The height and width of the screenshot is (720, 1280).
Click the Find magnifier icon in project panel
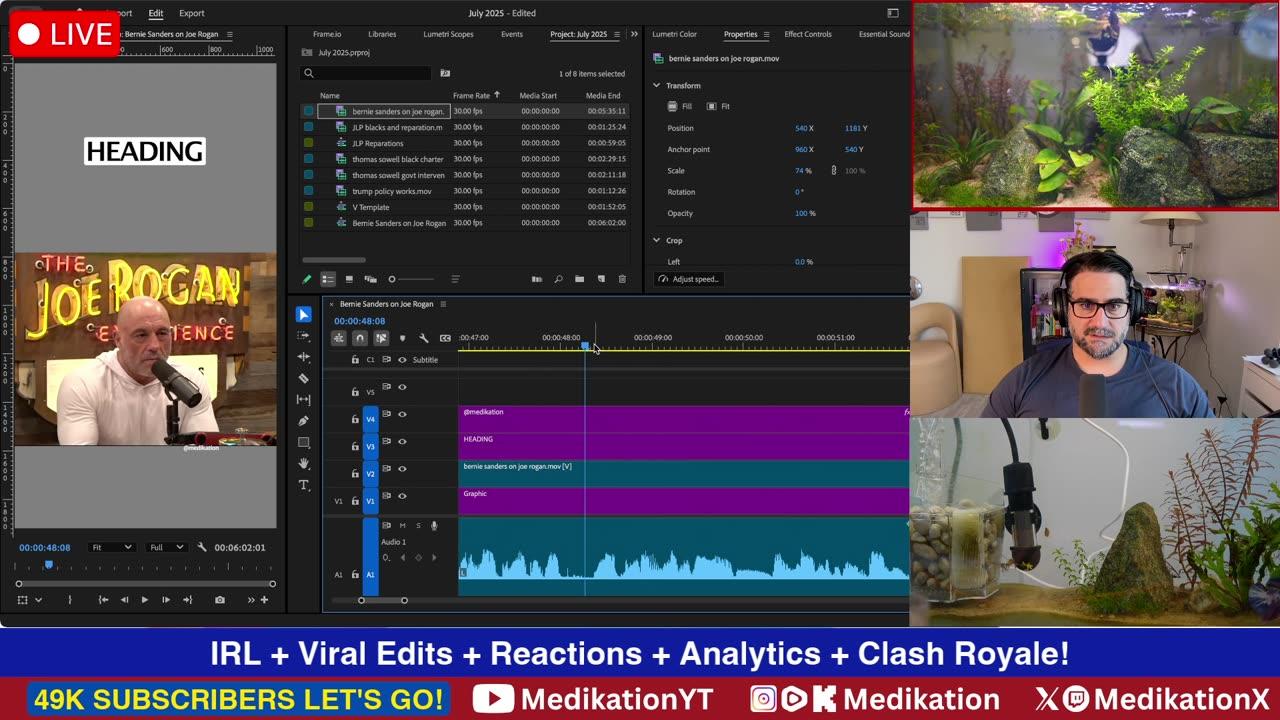(558, 279)
